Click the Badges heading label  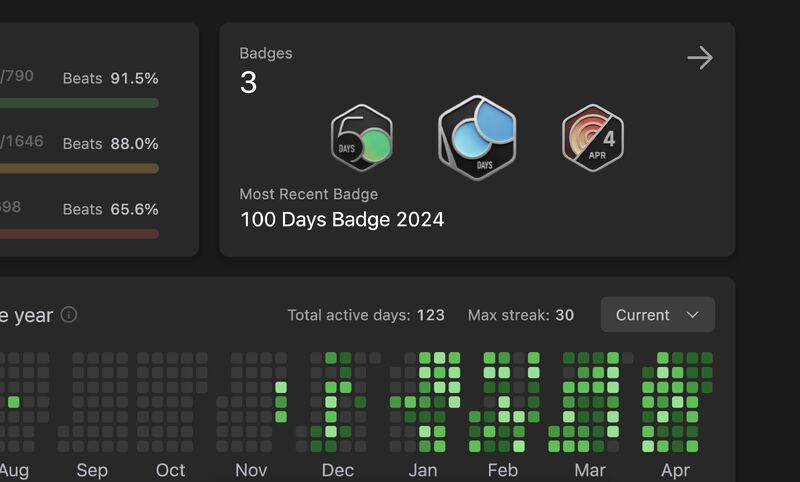tap(266, 53)
